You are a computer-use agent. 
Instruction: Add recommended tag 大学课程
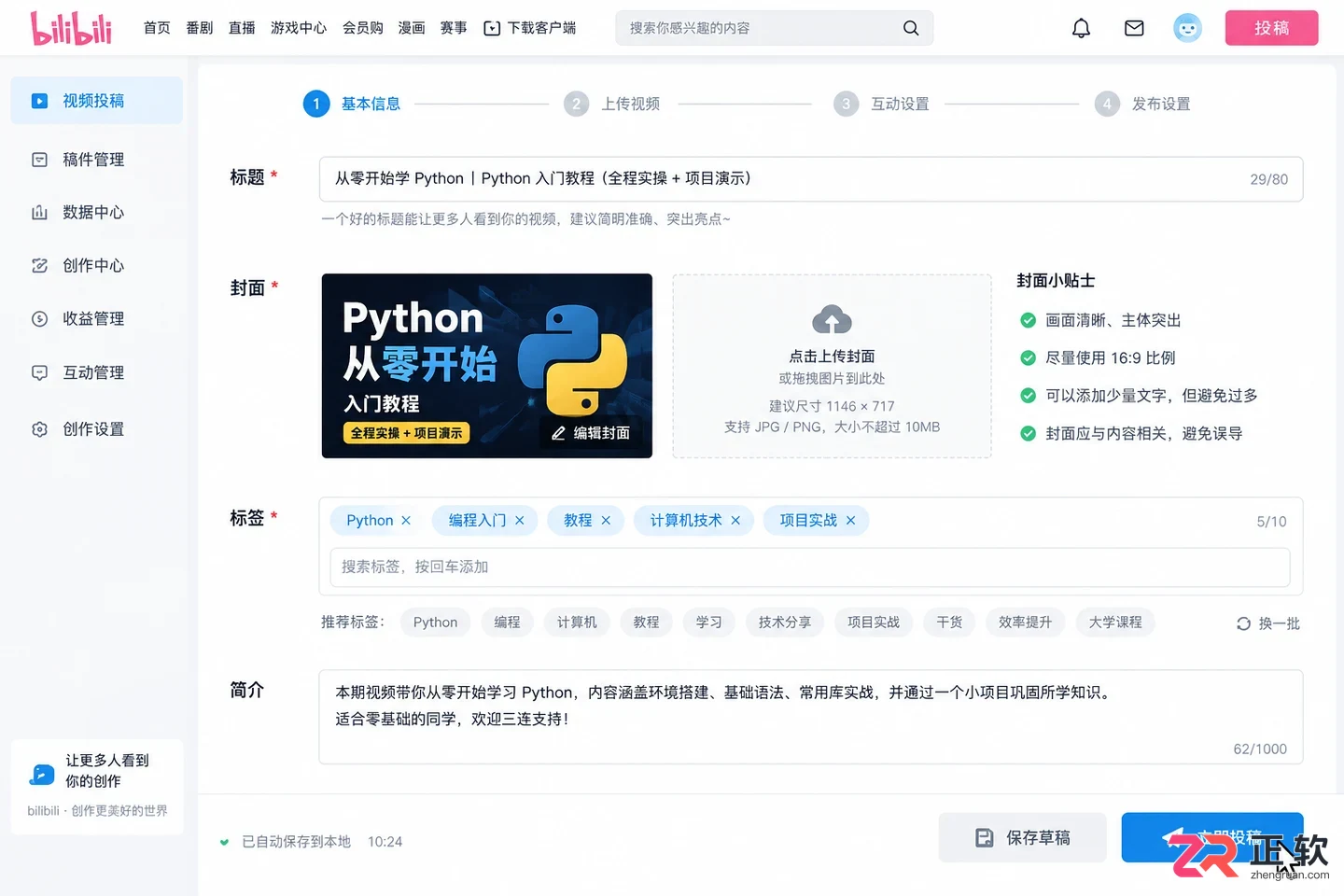click(x=1115, y=623)
